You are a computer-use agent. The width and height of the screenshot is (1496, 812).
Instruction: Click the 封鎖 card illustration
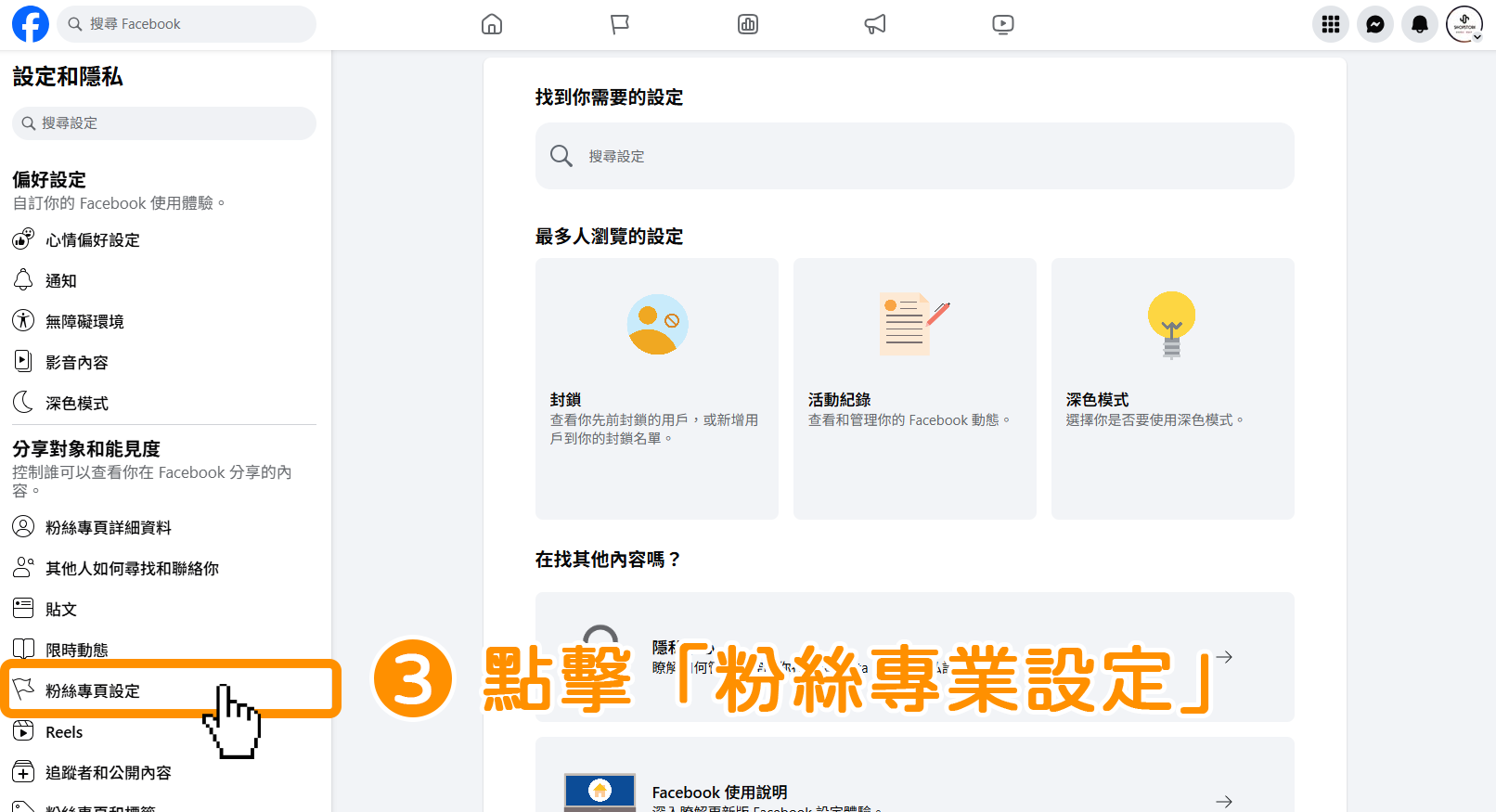[x=657, y=325]
